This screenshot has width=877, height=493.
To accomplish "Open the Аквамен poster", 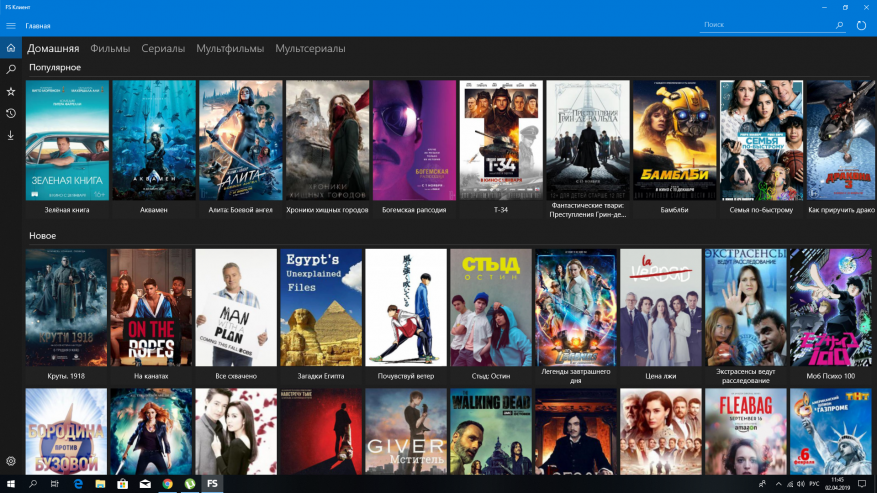I will pos(154,140).
